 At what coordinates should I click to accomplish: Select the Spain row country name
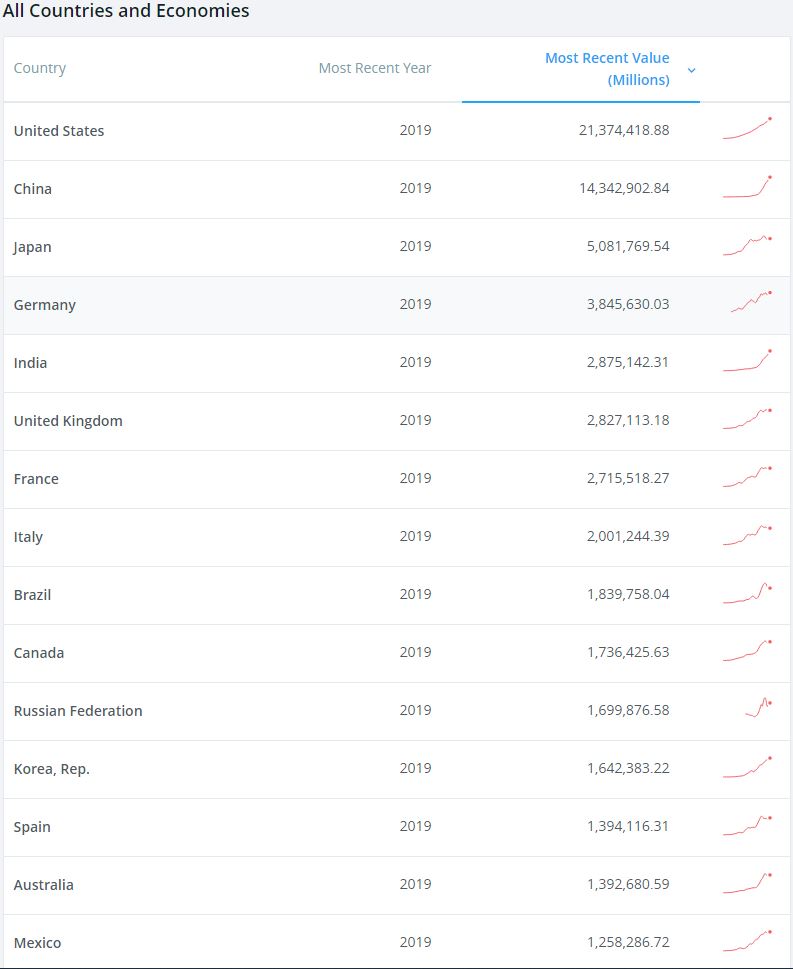pyautogui.click(x=32, y=827)
